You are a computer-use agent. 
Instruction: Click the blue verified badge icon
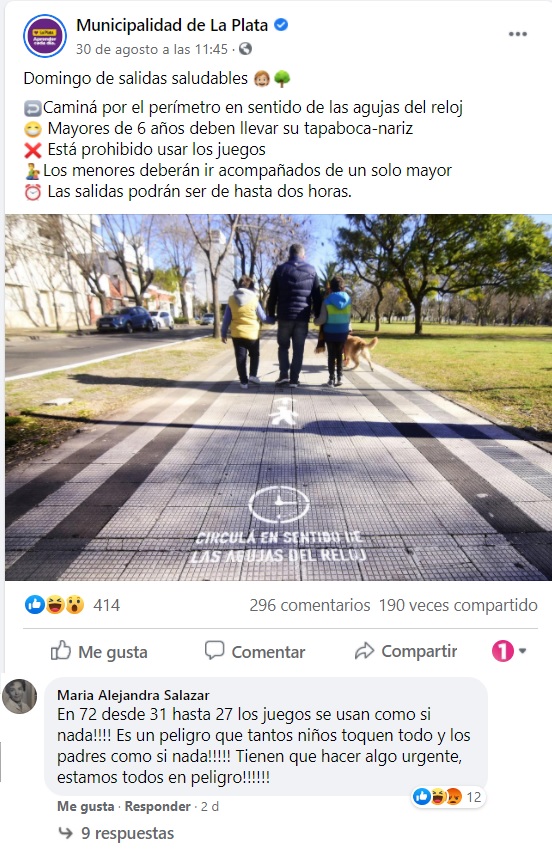pyautogui.click(x=281, y=25)
